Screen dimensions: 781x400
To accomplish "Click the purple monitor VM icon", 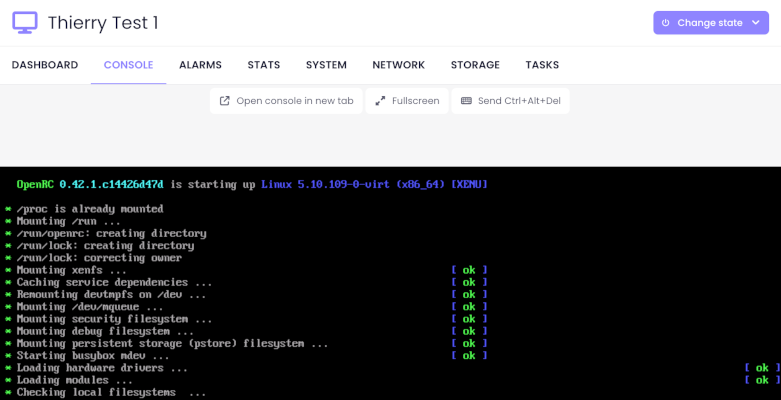I will [x=25, y=23].
